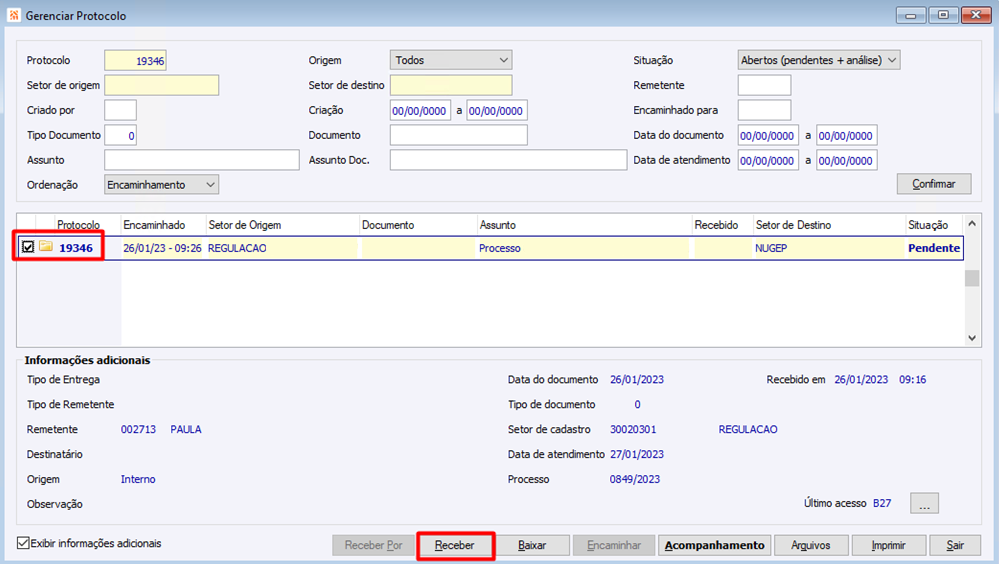Click the Pendente status cell
Viewport: 999px width, 564px height.
pos(934,248)
